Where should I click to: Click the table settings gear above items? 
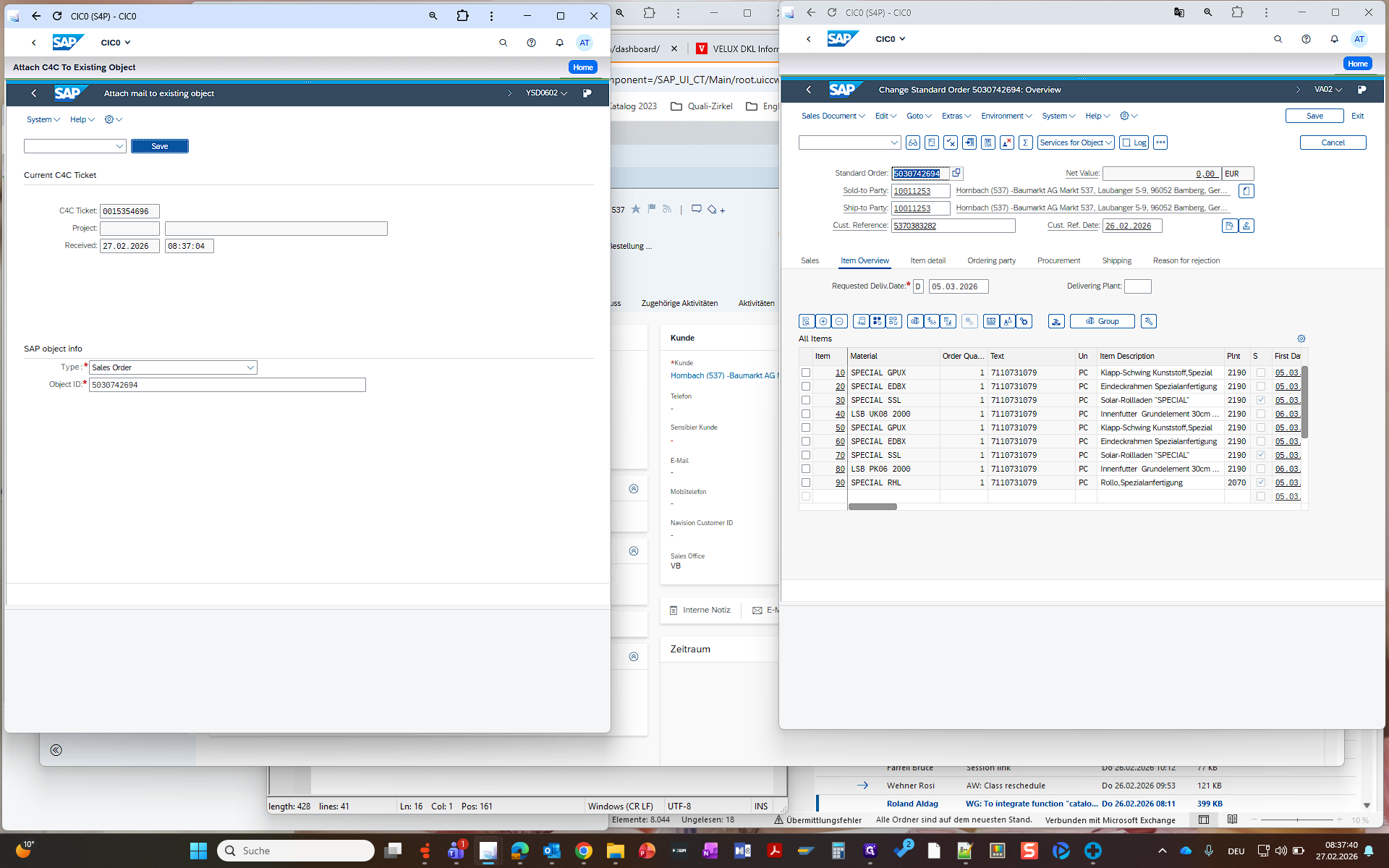tap(1301, 339)
